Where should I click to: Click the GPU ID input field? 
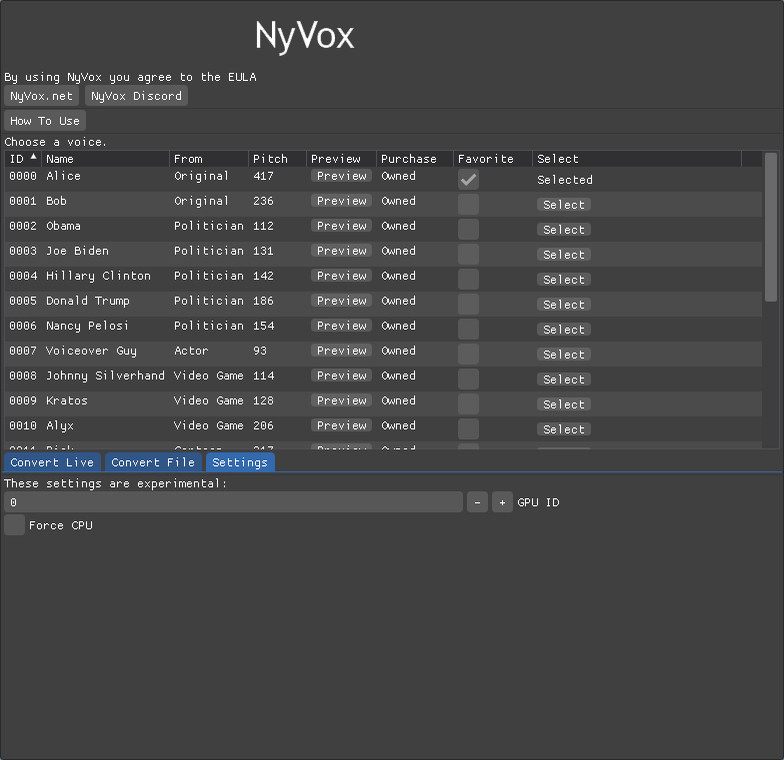pyautogui.click(x=234, y=502)
